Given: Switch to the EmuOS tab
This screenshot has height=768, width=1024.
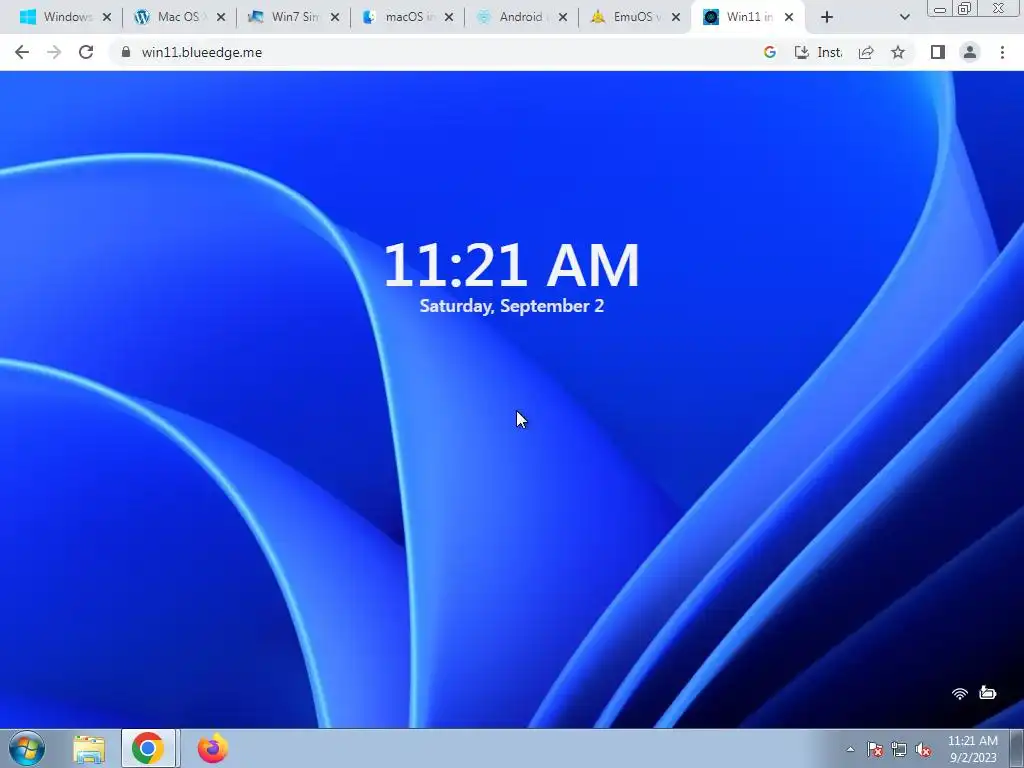Looking at the screenshot, I should tap(634, 18).
